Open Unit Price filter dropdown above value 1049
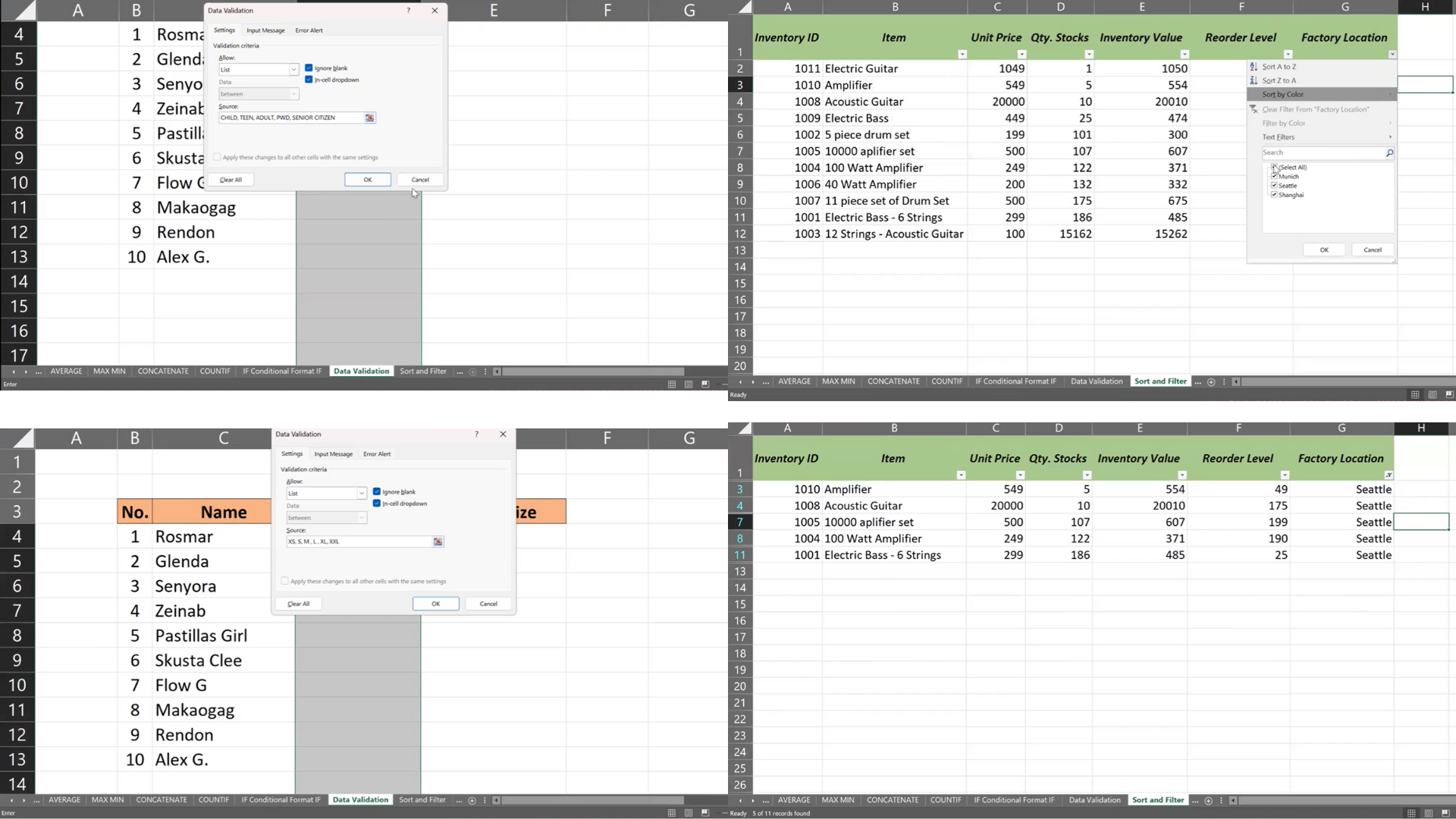The image size is (1456, 819). tap(1021, 55)
